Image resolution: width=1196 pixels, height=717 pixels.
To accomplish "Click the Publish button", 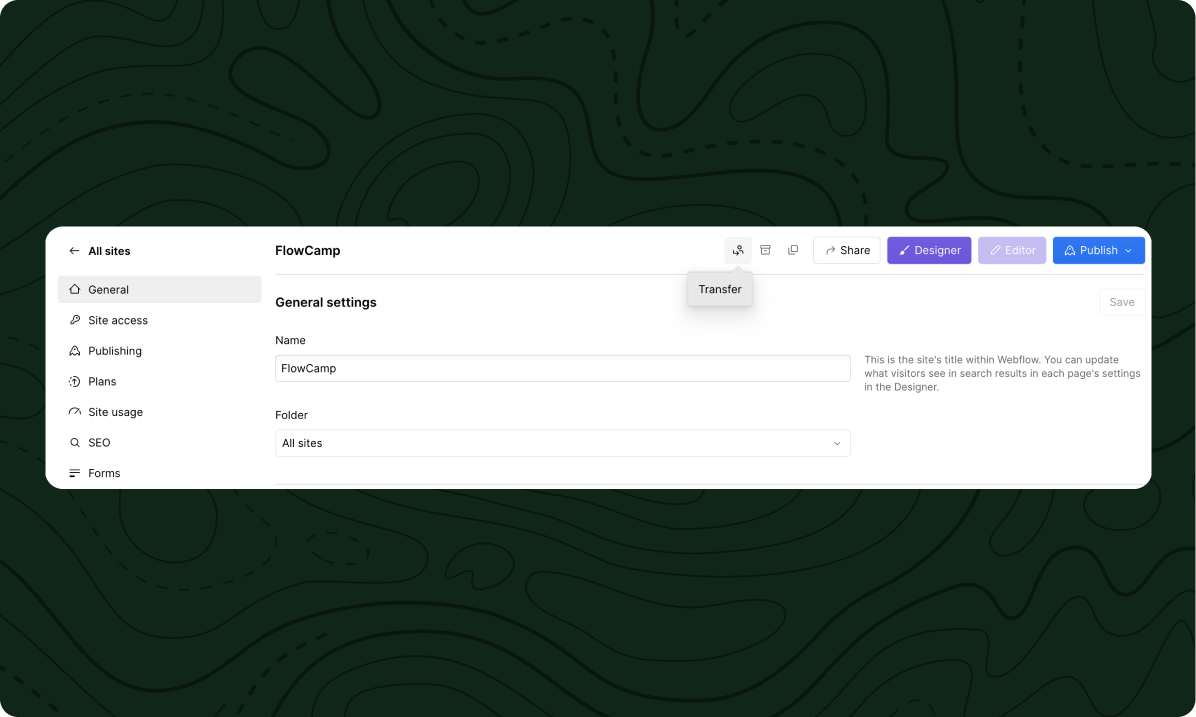I will pos(1098,250).
